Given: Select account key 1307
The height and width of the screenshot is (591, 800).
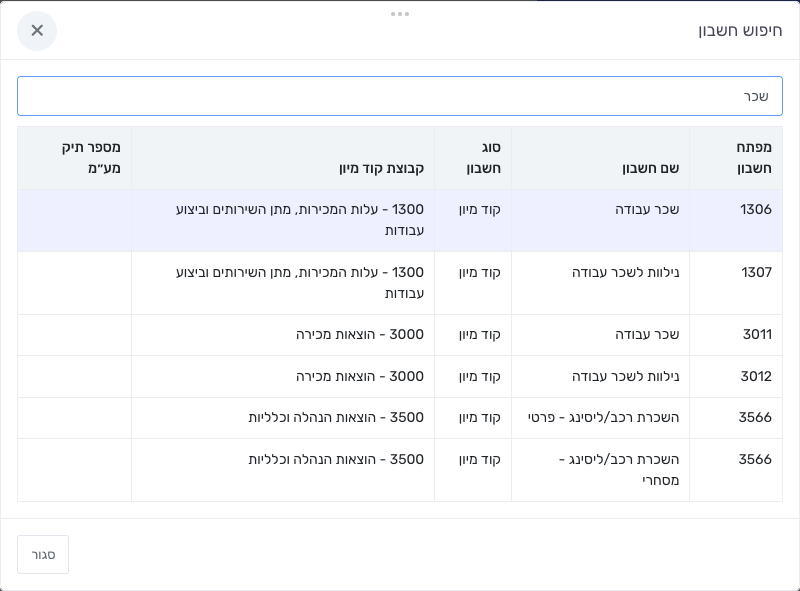Looking at the screenshot, I should [x=756, y=272].
